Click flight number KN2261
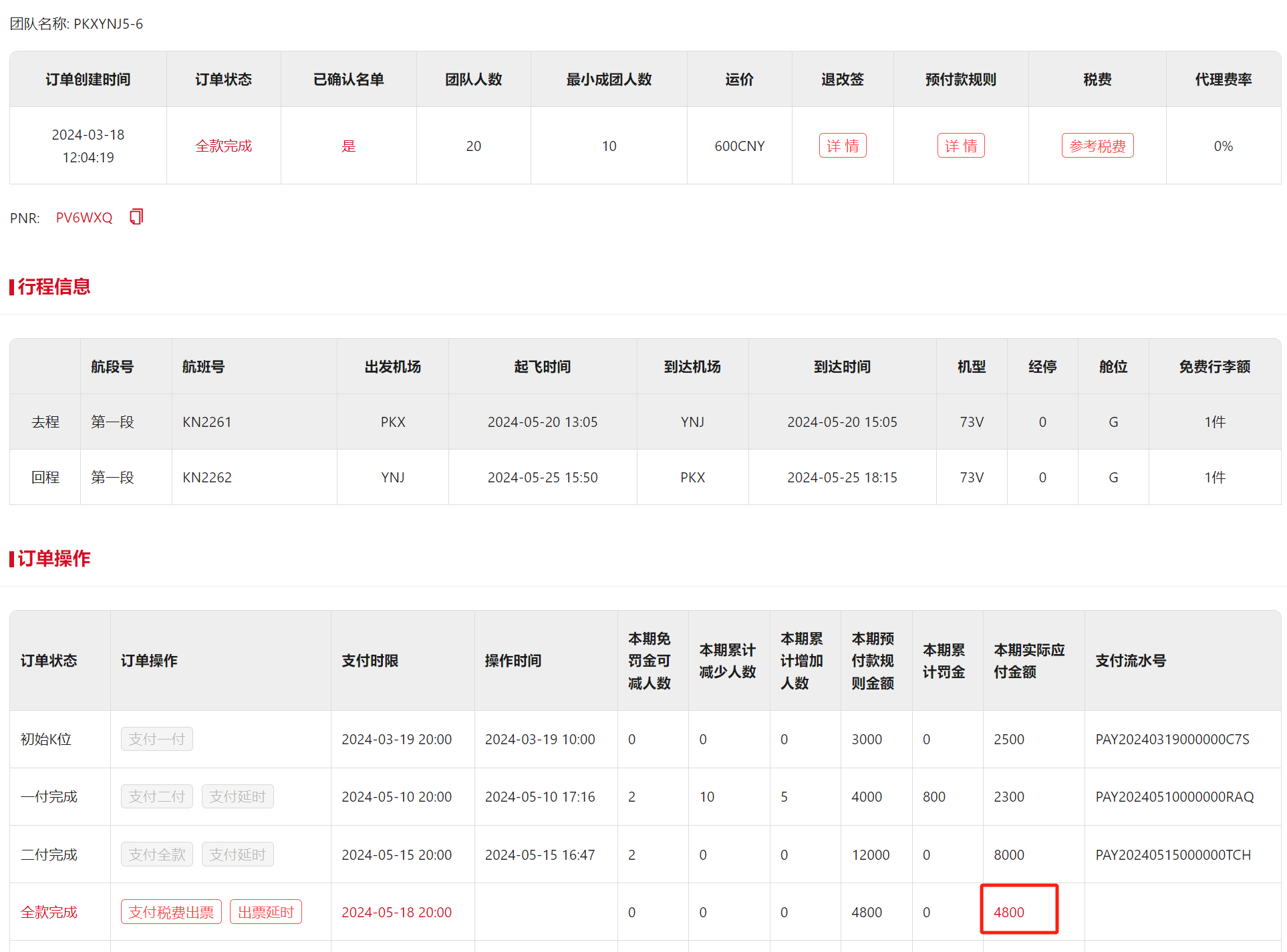 click(x=207, y=422)
